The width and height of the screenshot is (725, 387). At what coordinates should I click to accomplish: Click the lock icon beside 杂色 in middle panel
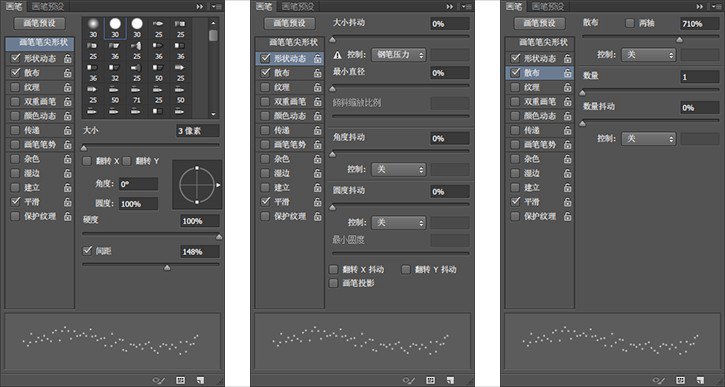(x=318, y=159)
